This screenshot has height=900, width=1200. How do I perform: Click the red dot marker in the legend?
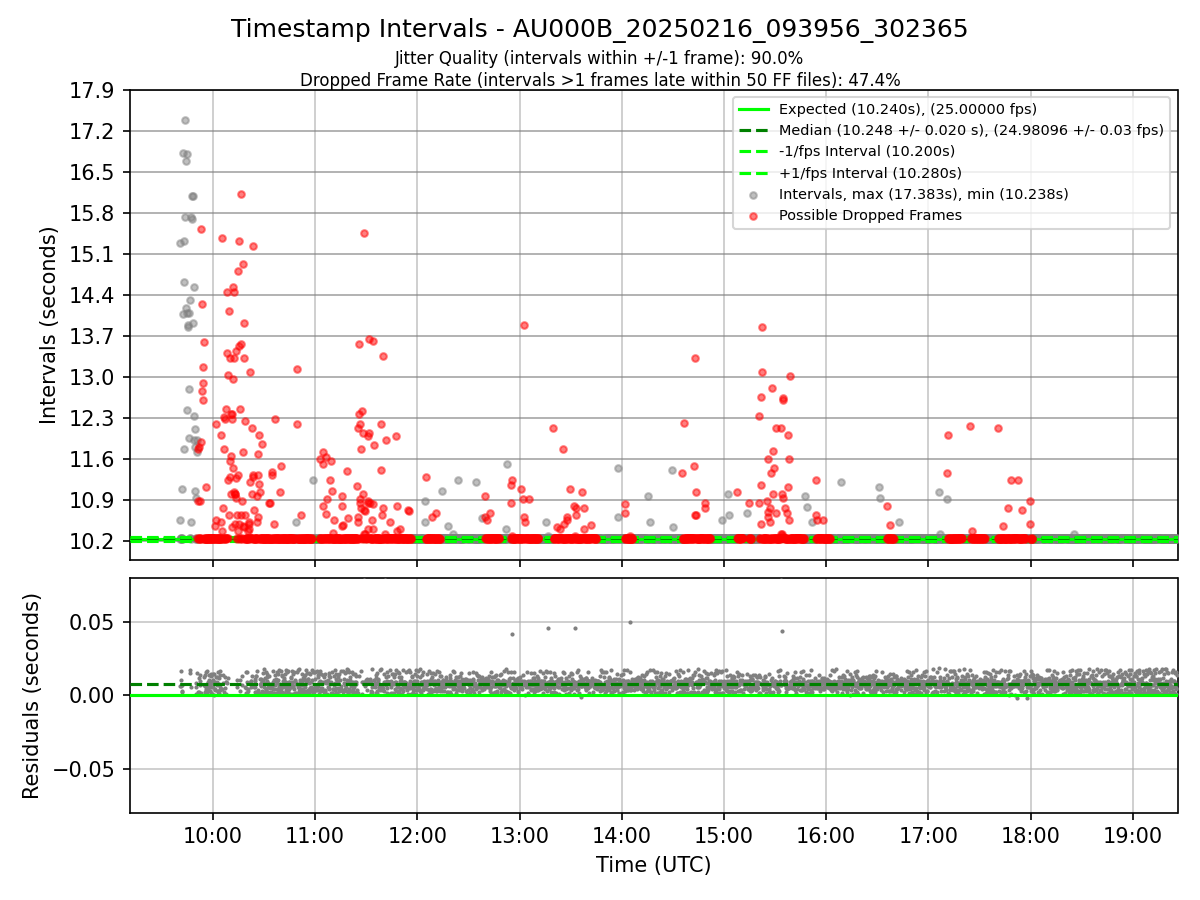click(753, 216)
